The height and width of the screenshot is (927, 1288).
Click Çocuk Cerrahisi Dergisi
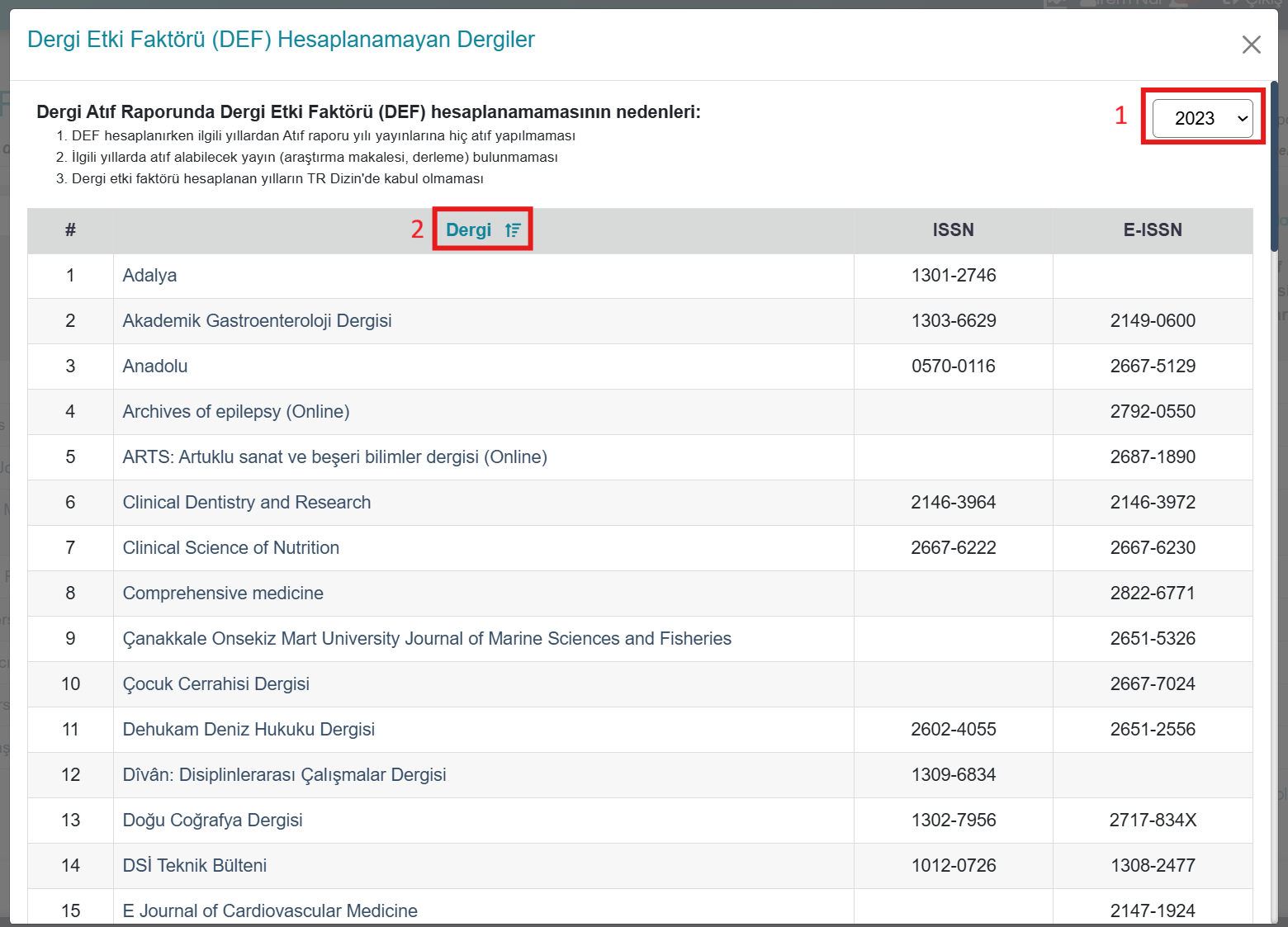[215, 684]
